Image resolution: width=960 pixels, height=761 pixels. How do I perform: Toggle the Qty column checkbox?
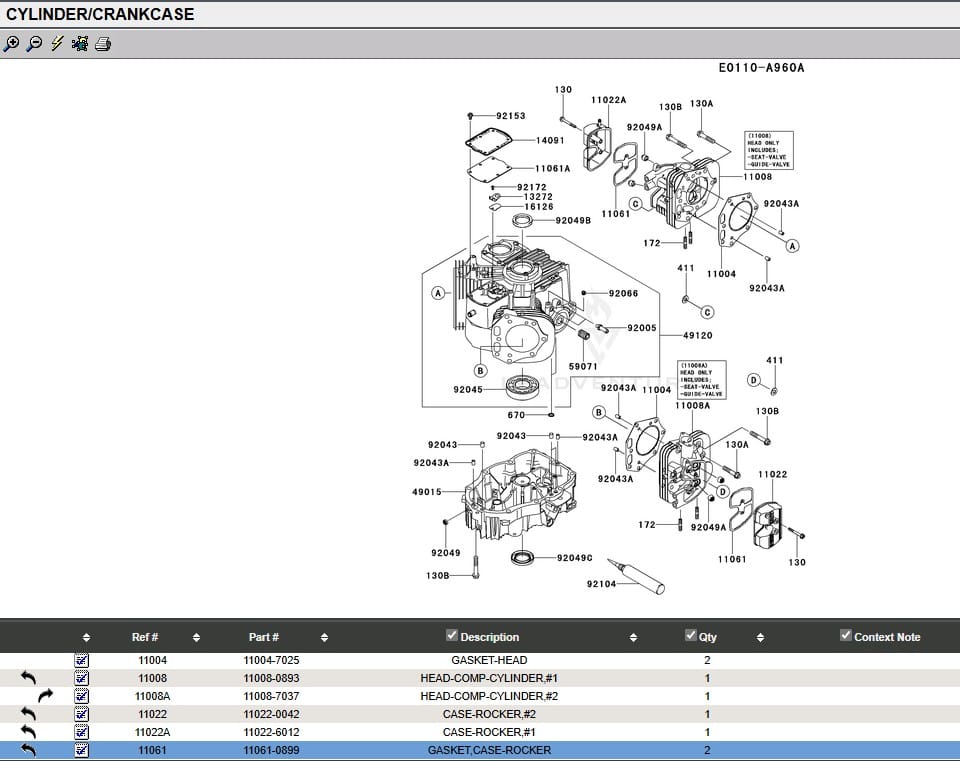click(x=690, y=636)
